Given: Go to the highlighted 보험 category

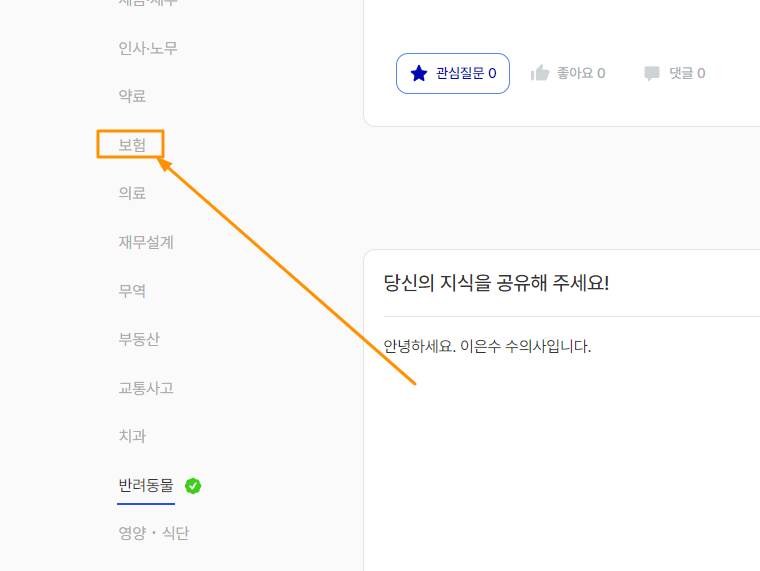Looking at the screenshot, I should [x=132, y=145].
